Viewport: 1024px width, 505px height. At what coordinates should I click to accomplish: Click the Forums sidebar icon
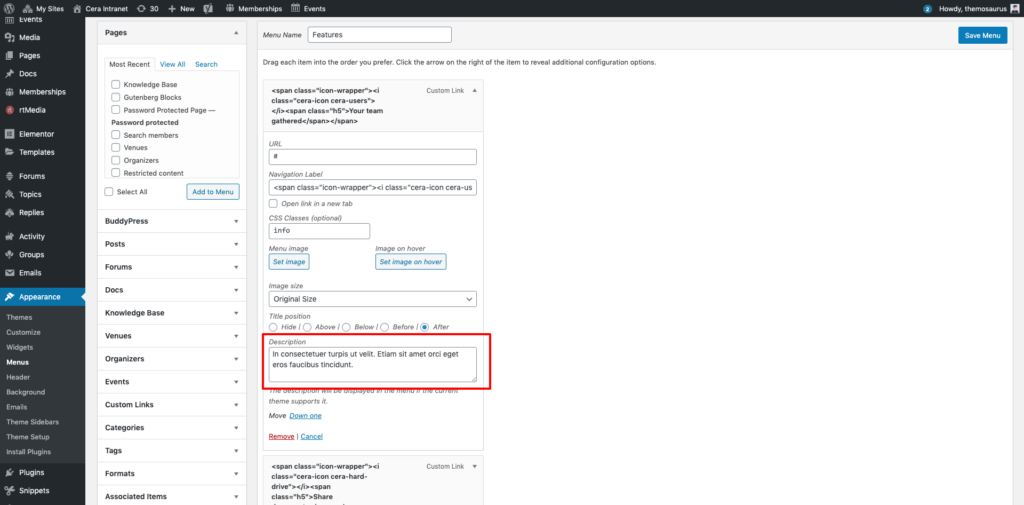point(10,176)
